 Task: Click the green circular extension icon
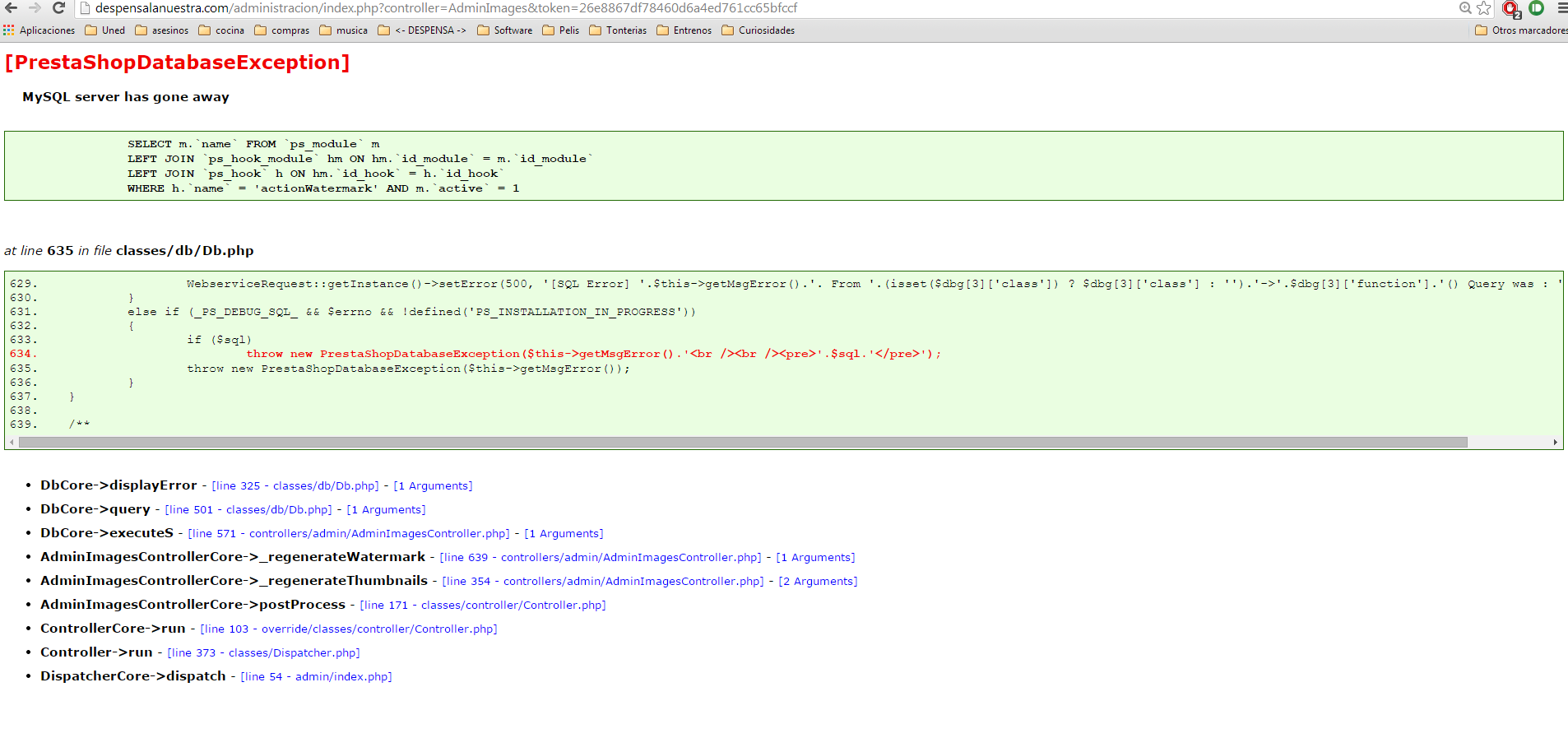coord(1536,8)
